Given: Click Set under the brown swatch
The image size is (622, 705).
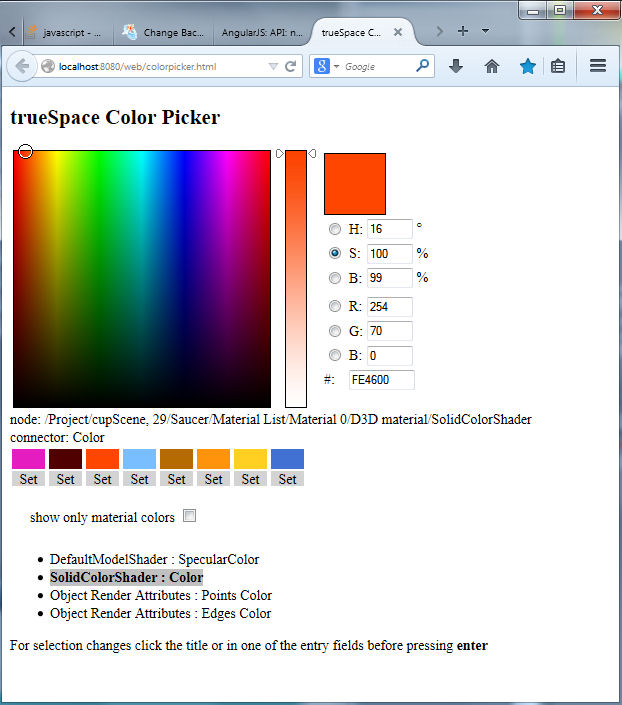Looking at the screenshot, I should (176, 479).
